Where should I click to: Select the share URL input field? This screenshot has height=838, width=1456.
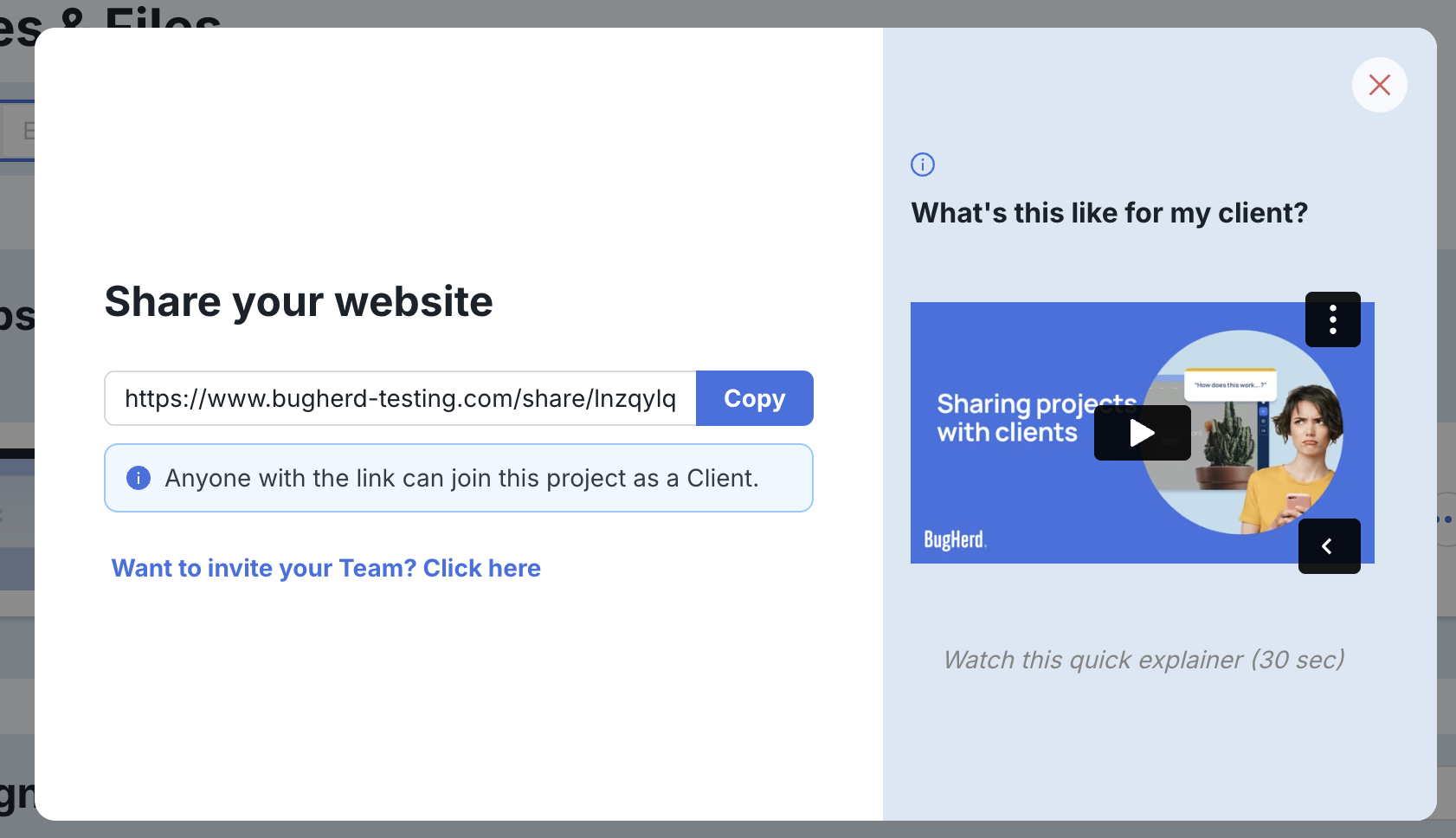(398, 398)
